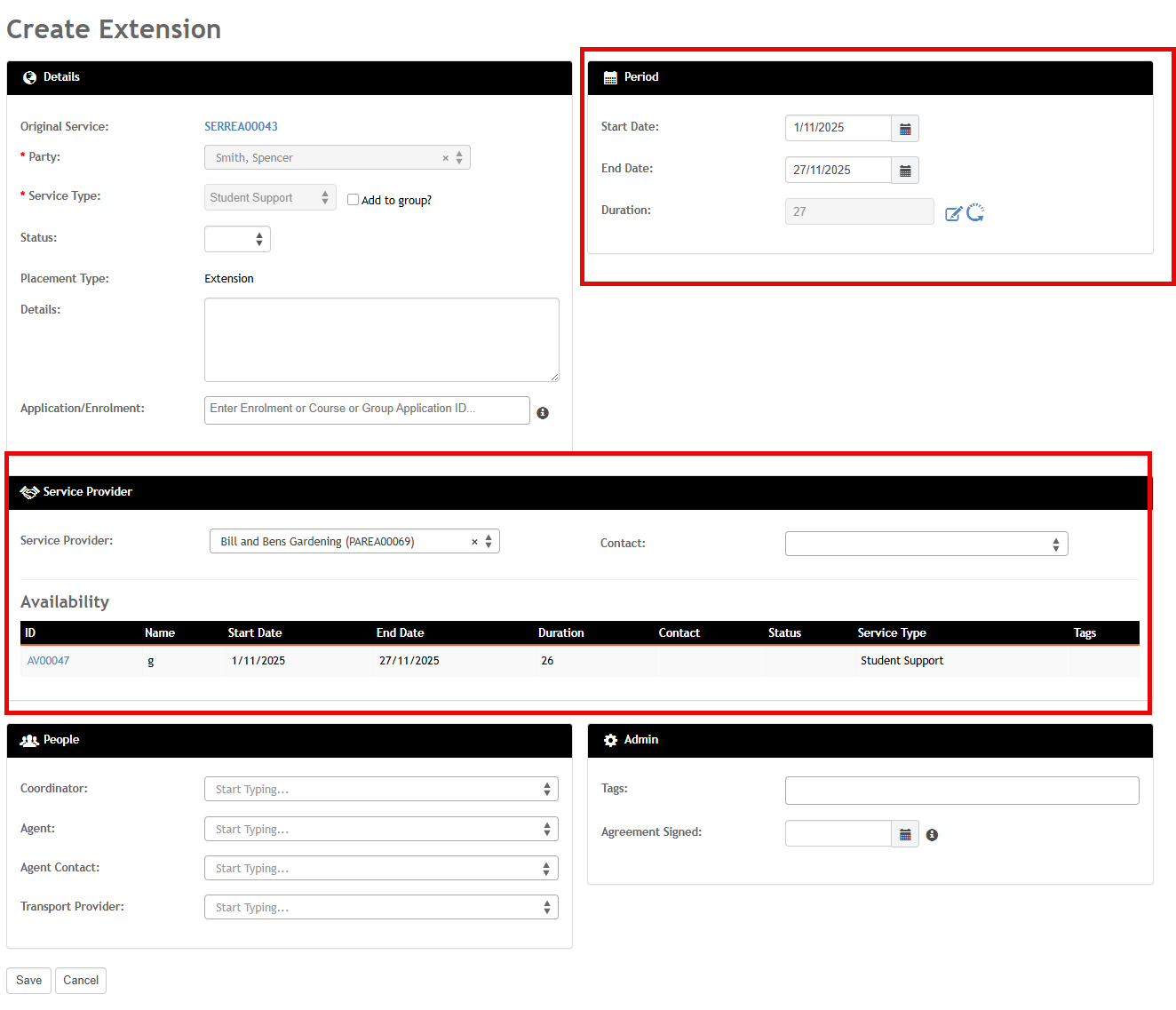This screenshot has height=1010, width=1176.
Task: Click the Student Support cell in Availability row
Action: pyautogui.click(x=902, y=661)
